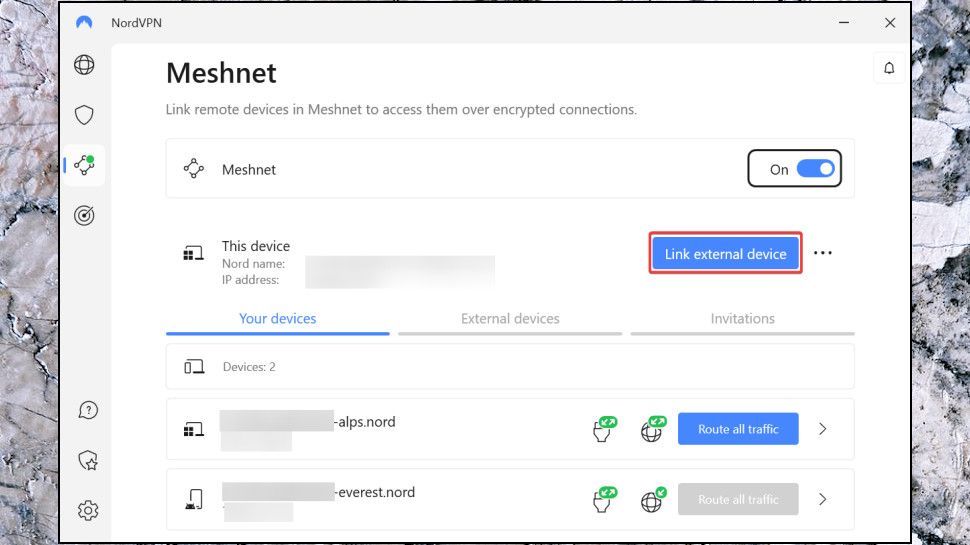Click the Link external device button
The width and height of the screenshot is (970, 545).
coord(725,254)
